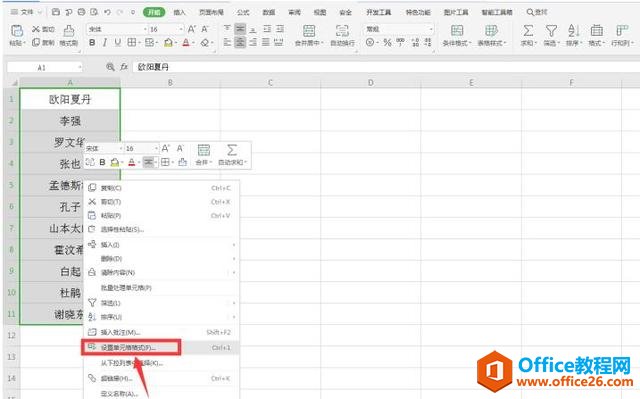640x399 pixels.
Task: Choose Hyperlink in the context menu
Action: tap(162, 378)
